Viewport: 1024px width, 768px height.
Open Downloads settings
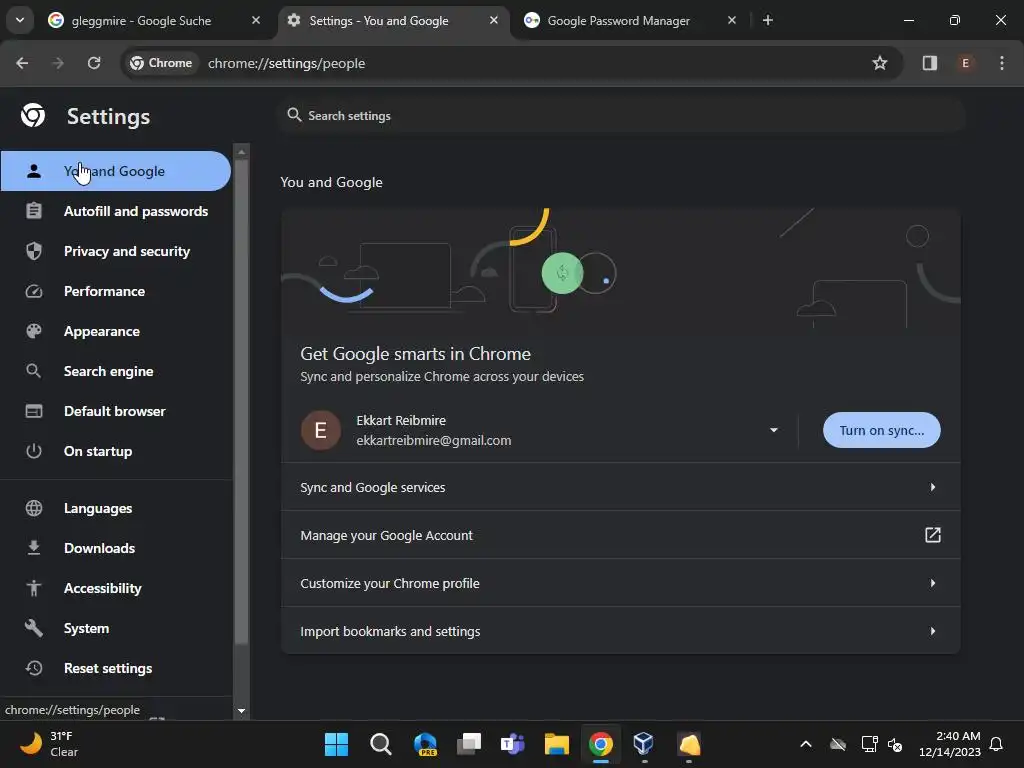(116, 548)
